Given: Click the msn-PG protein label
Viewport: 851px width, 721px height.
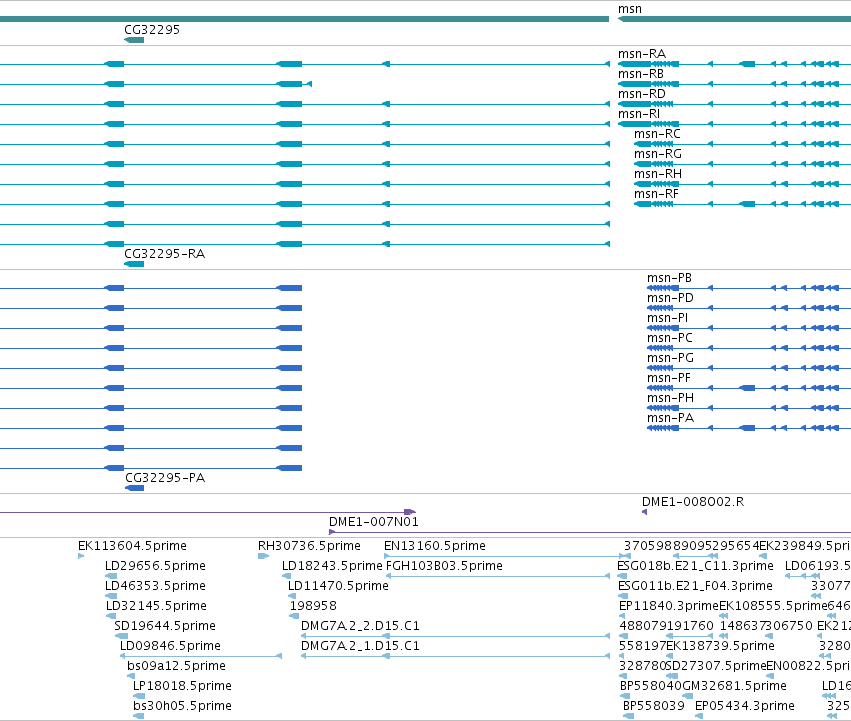Looking at the screenshot, I should (x=670, y=358).
